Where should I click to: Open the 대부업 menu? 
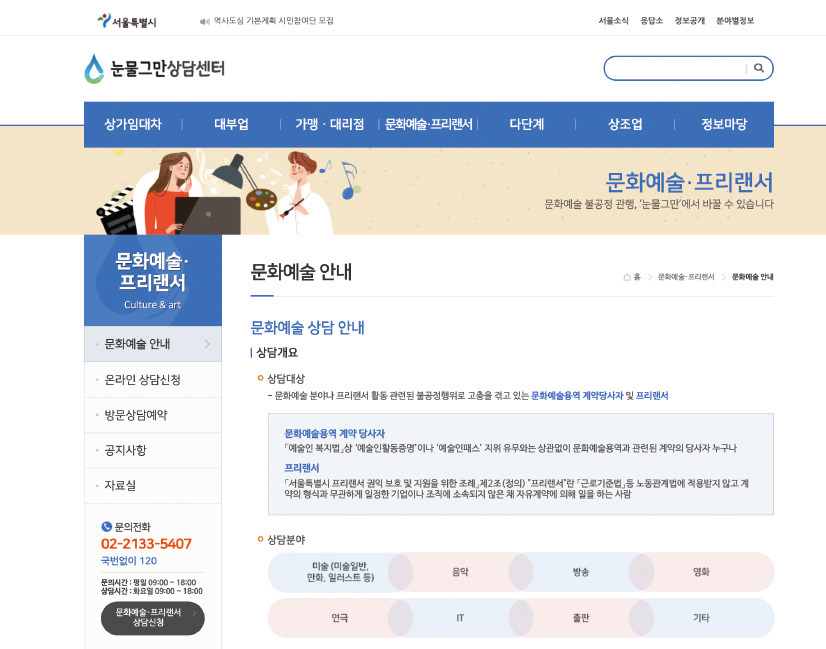[231, 124]
